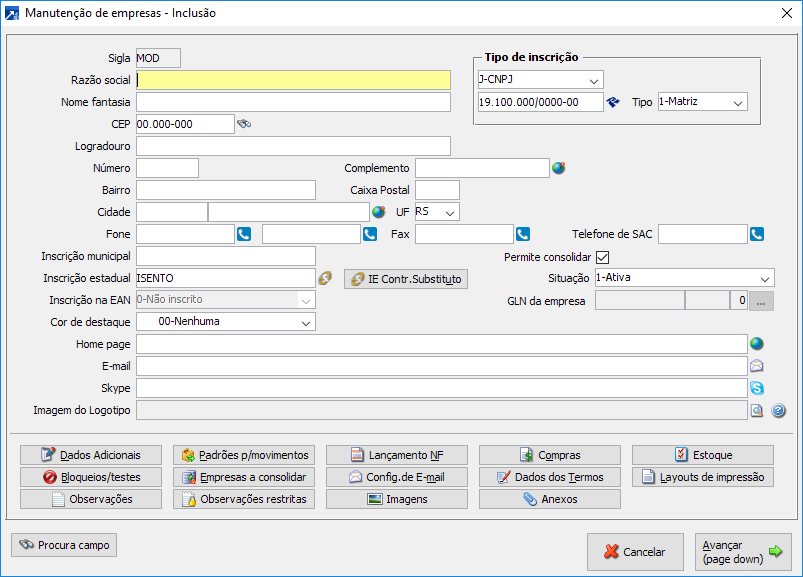Open the Situação dropdown
This screenshot has width=803, height=577.
(764, 278)
